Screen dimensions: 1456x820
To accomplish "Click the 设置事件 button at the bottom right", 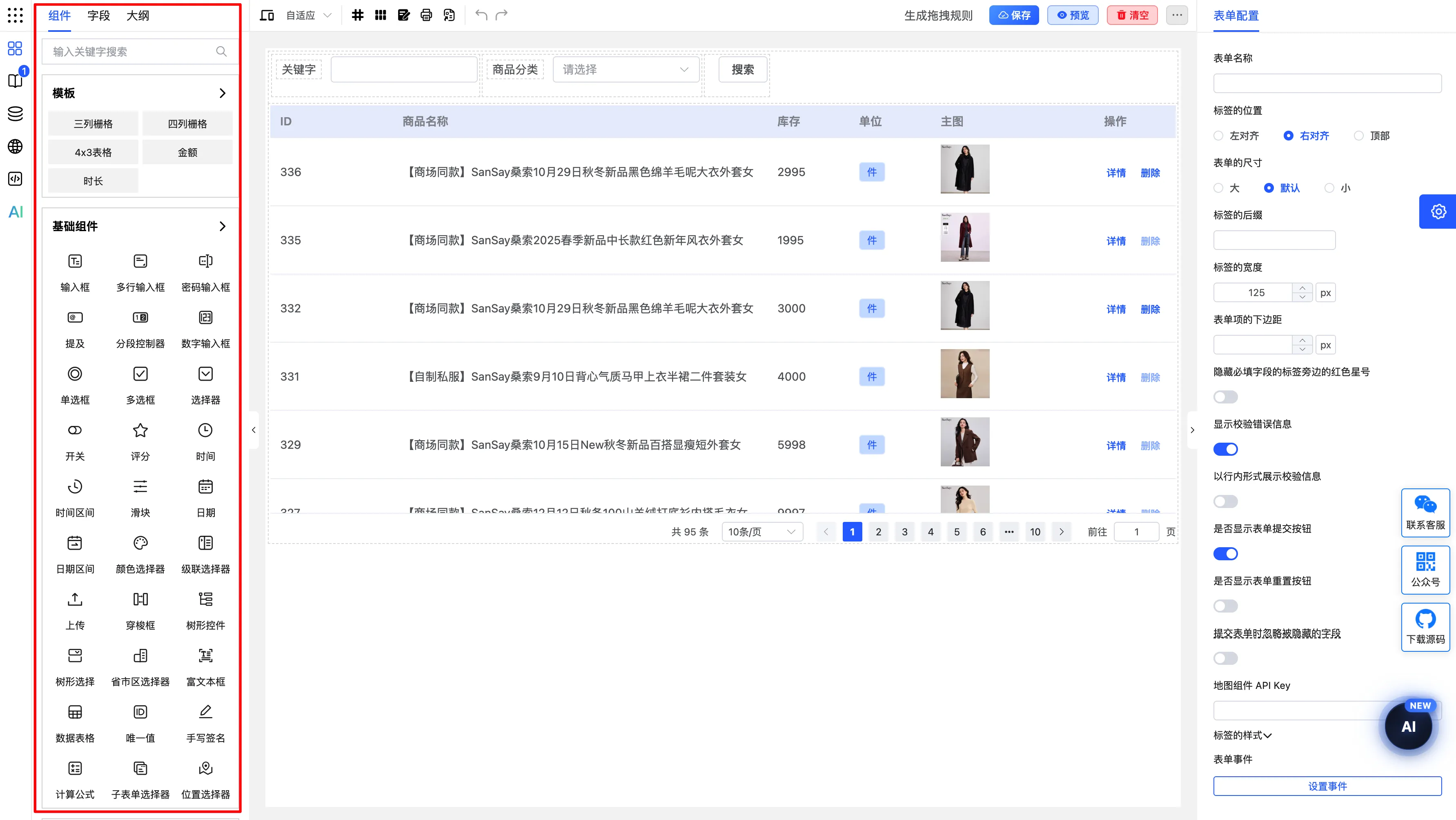I will tap(1327, 786).
